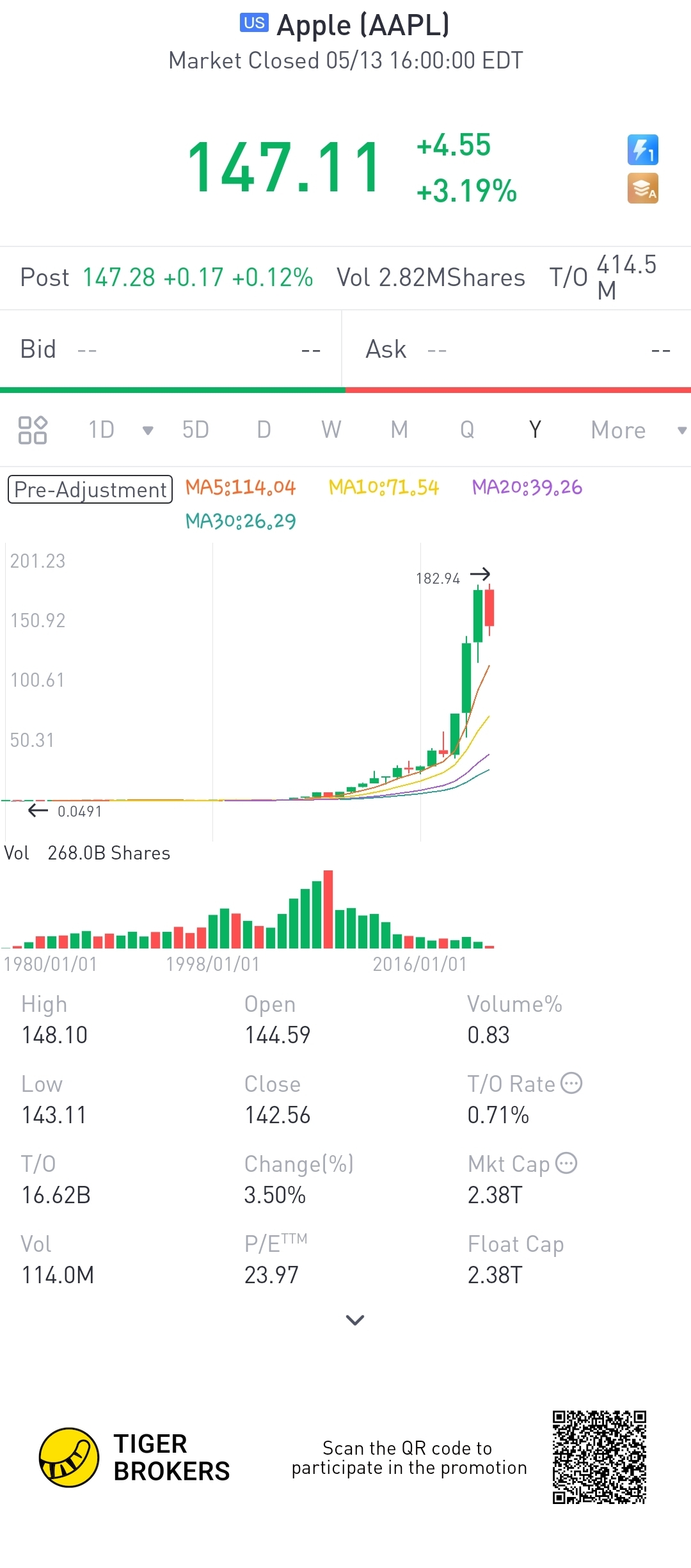Tap the T/O Rate info bubble icon

571,1083
